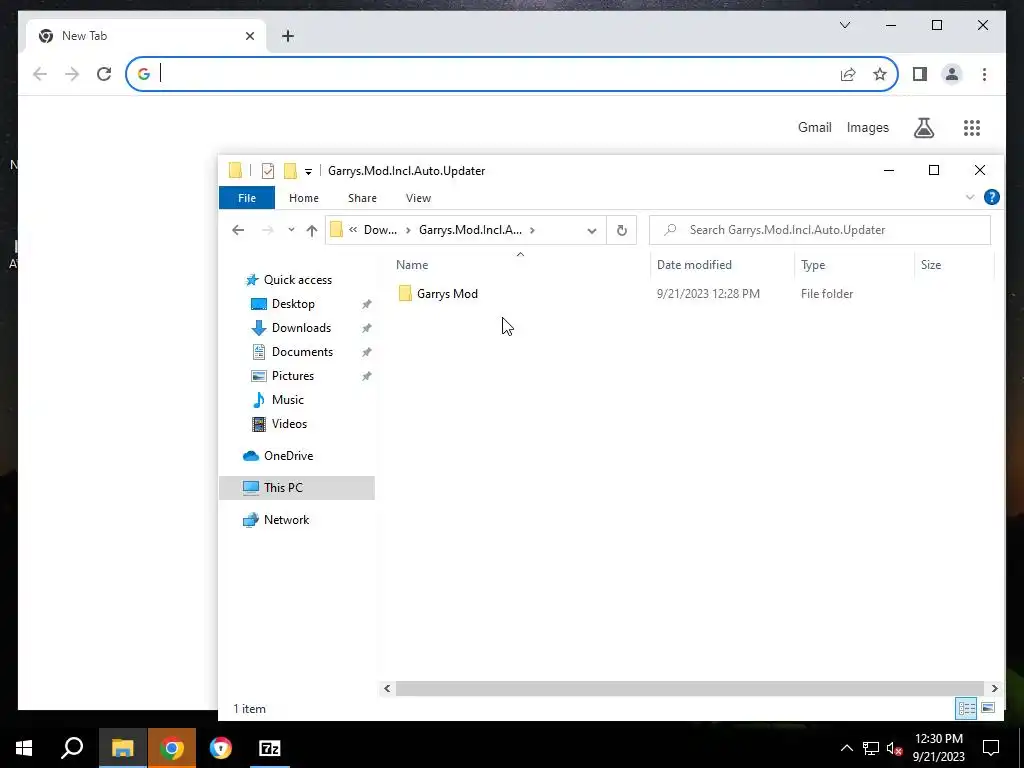
Task: Go forward in Chrome
Action: pos(72,74)
